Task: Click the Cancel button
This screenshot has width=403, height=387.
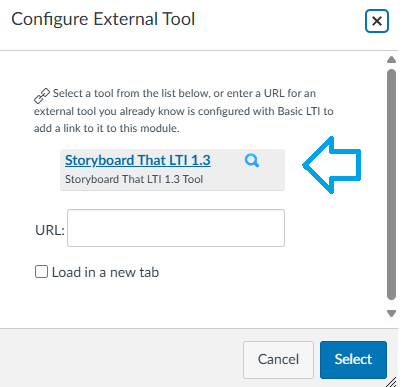Action: click(278, 360)
